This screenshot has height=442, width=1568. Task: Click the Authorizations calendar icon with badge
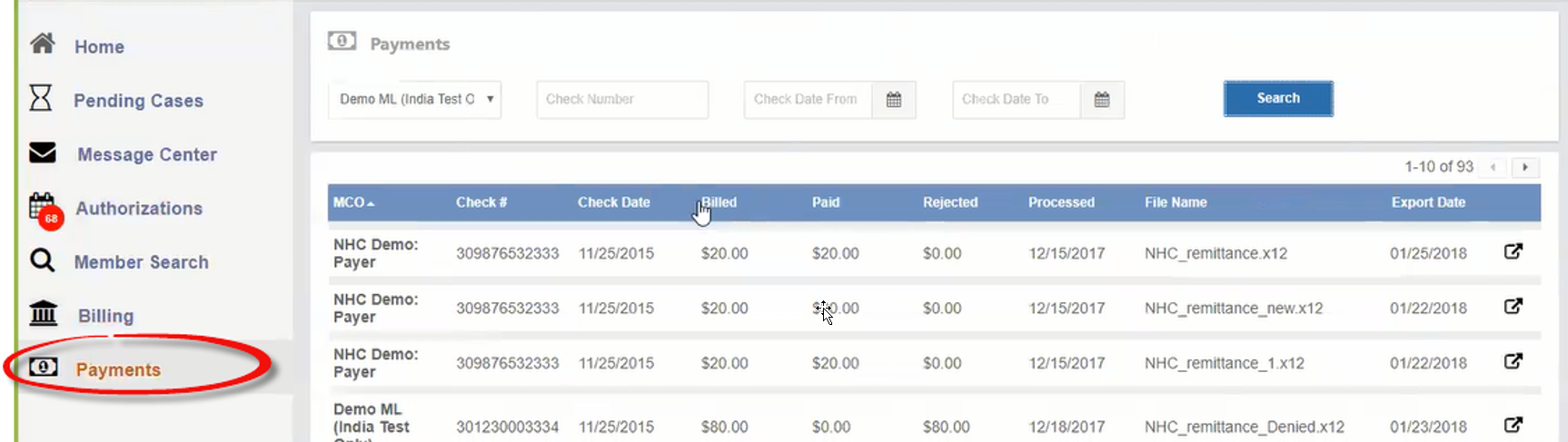pyautogui.click(x=43, y=208)
